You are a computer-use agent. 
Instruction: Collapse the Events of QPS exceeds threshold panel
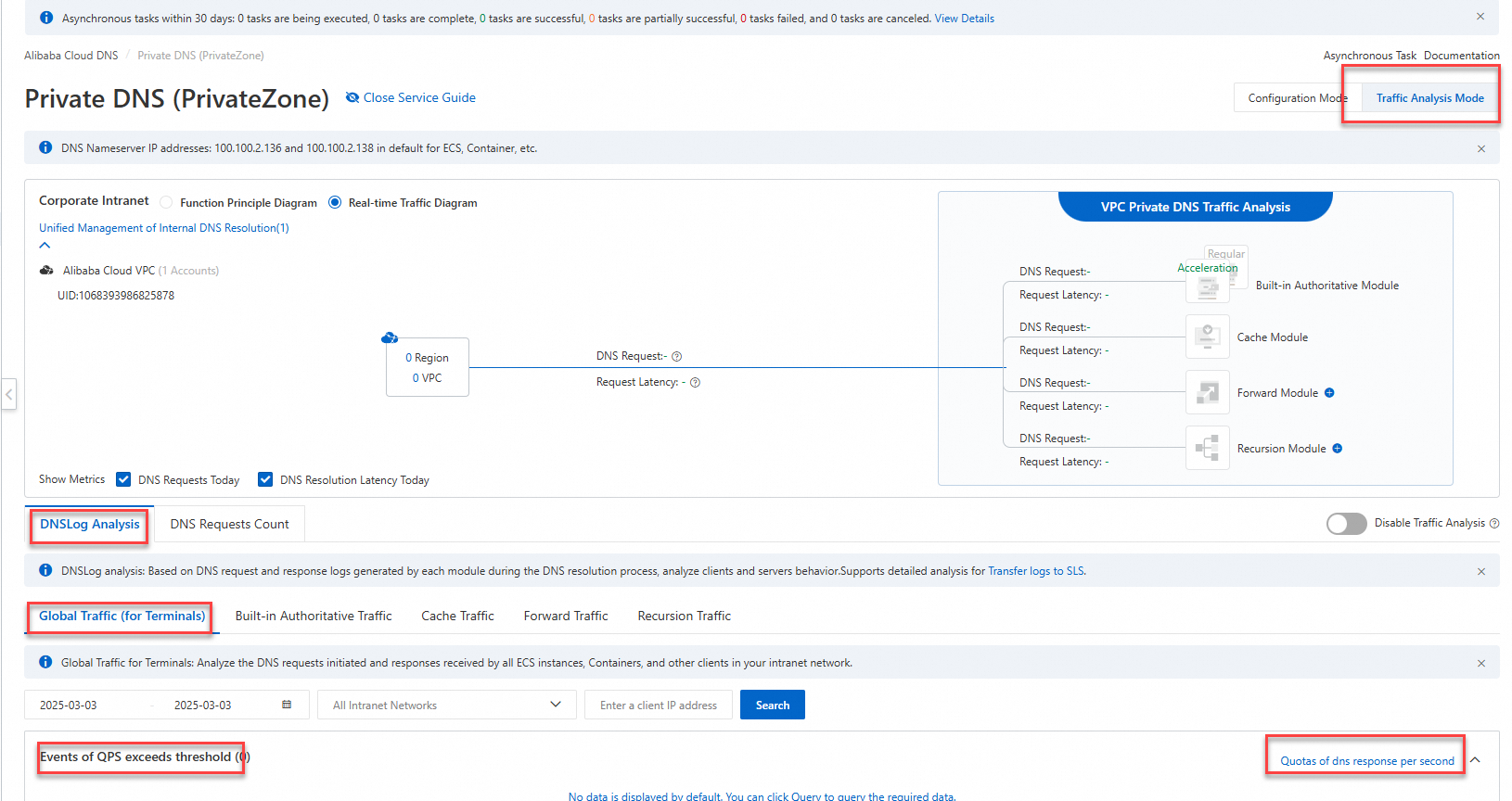1475,760
